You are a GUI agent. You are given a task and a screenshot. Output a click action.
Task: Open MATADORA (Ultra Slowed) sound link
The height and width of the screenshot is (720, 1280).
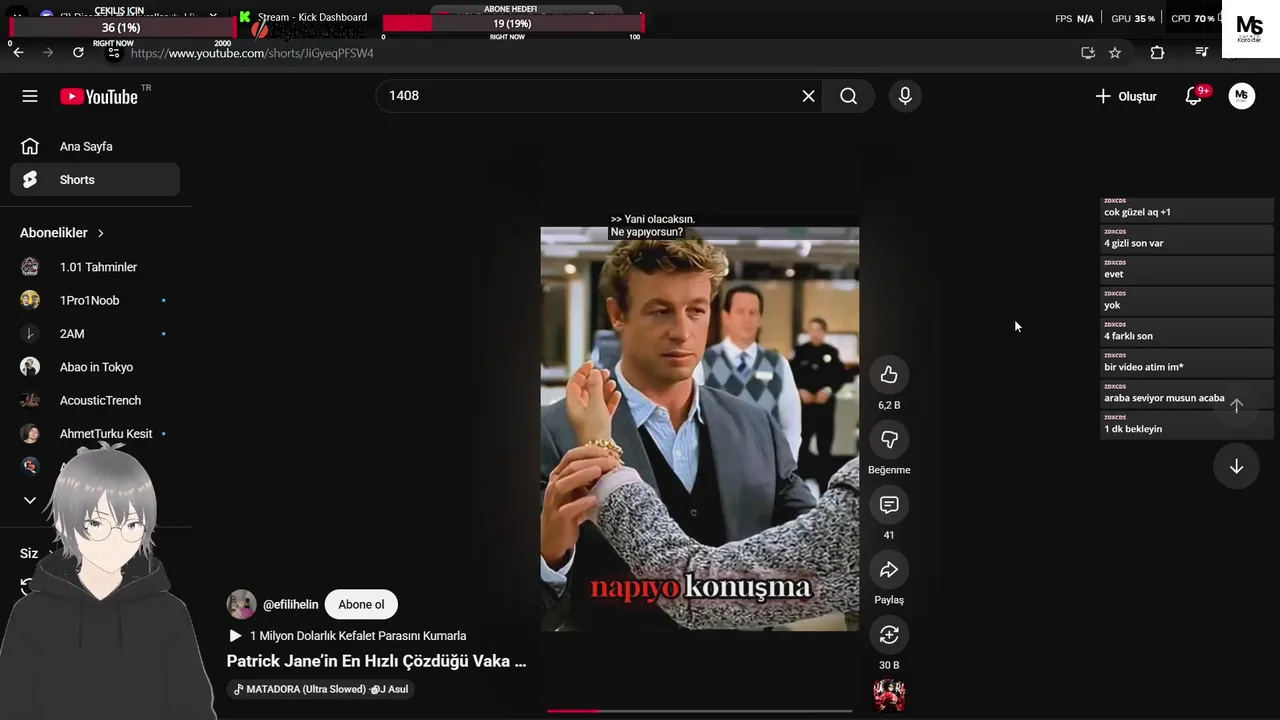(x=320, y=689)
